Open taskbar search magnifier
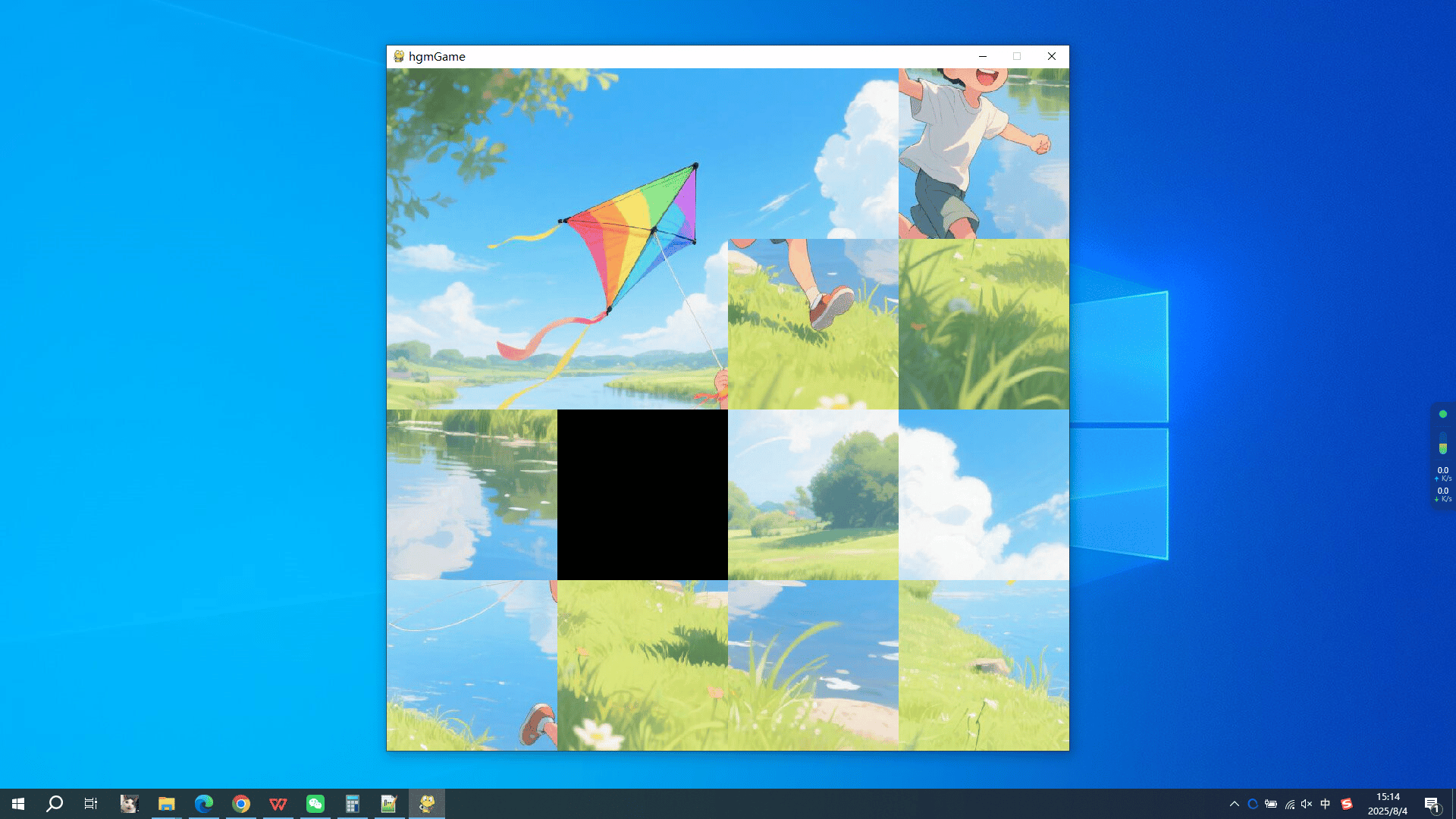This screenshot has width=1456, height=819. click(55, 803)
